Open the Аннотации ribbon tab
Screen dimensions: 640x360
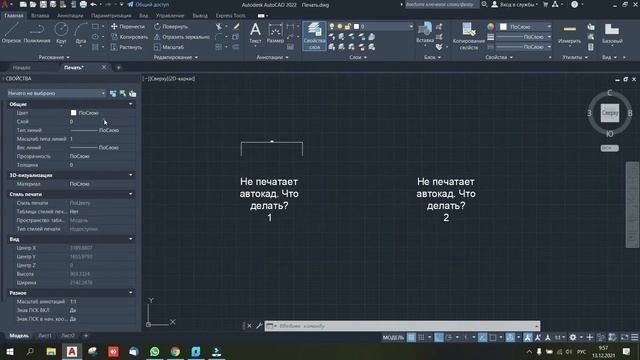click(x=70, y=16)
